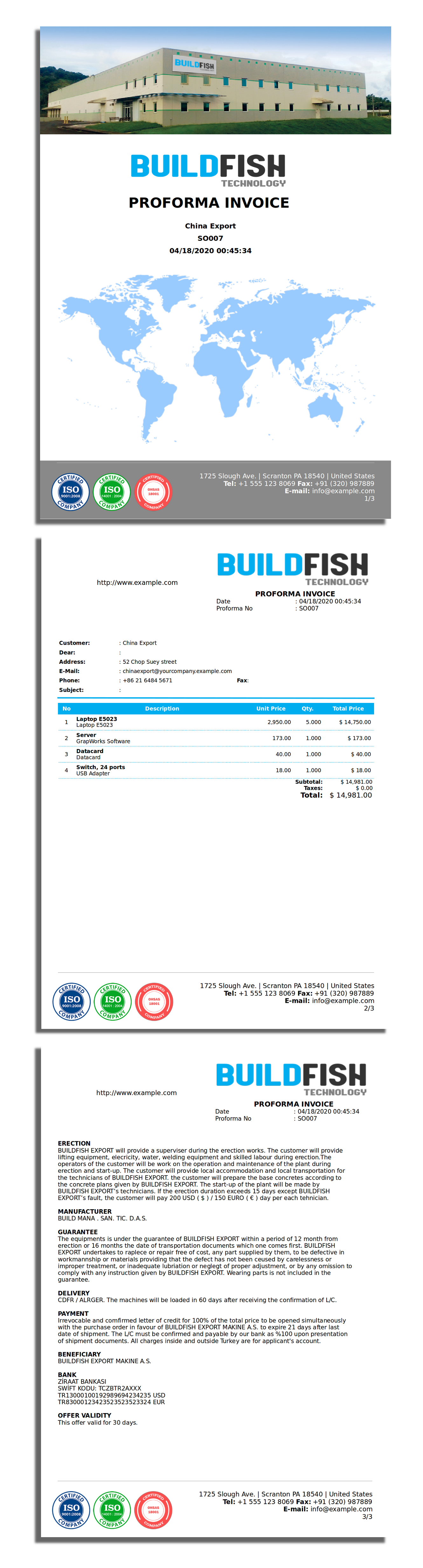Click the "Total Price" column header
The width and height of the screenshot is (423, 1568).
click(x=348, y=709)
